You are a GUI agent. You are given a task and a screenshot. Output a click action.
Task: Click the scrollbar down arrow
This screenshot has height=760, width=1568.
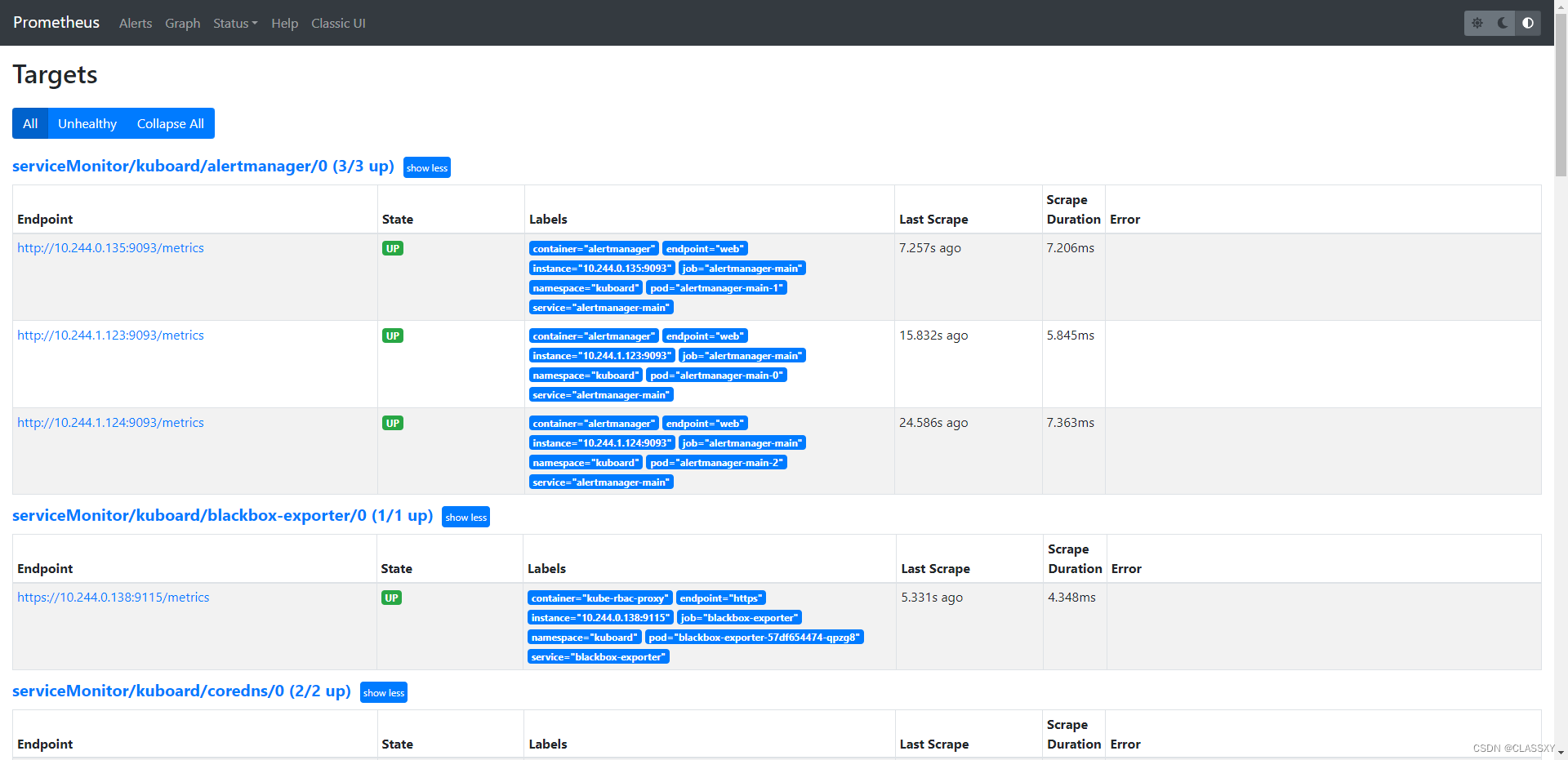coord(1561,753)
